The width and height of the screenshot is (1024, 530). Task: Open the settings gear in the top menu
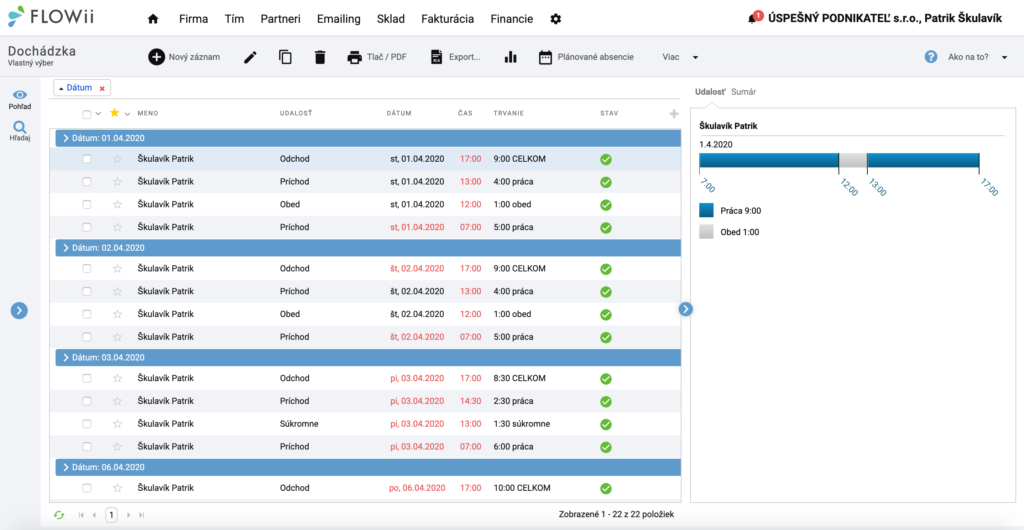[556, 19]
